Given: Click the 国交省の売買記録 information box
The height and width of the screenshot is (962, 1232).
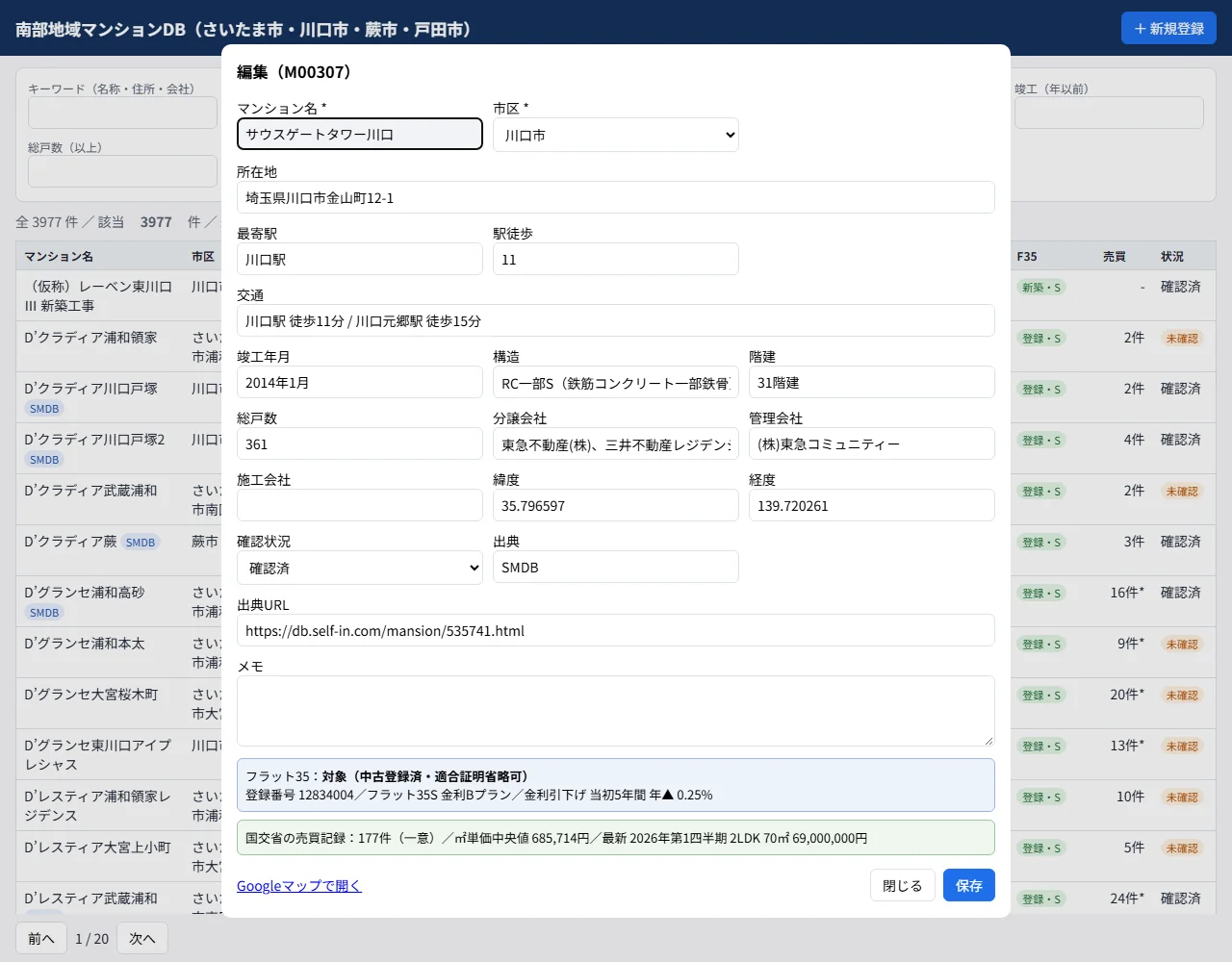Looking at the screenshot, I should pos(616,837).
